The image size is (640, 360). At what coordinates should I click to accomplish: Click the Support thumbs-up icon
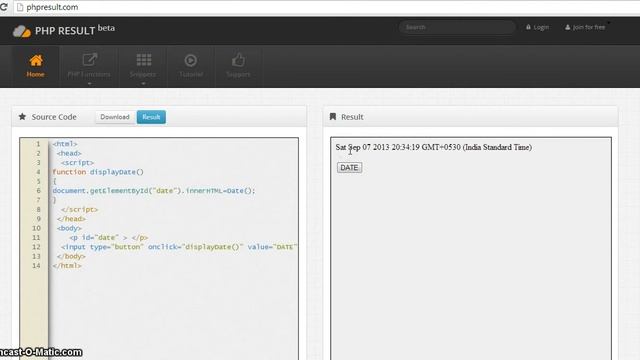[x=238, y=60]
